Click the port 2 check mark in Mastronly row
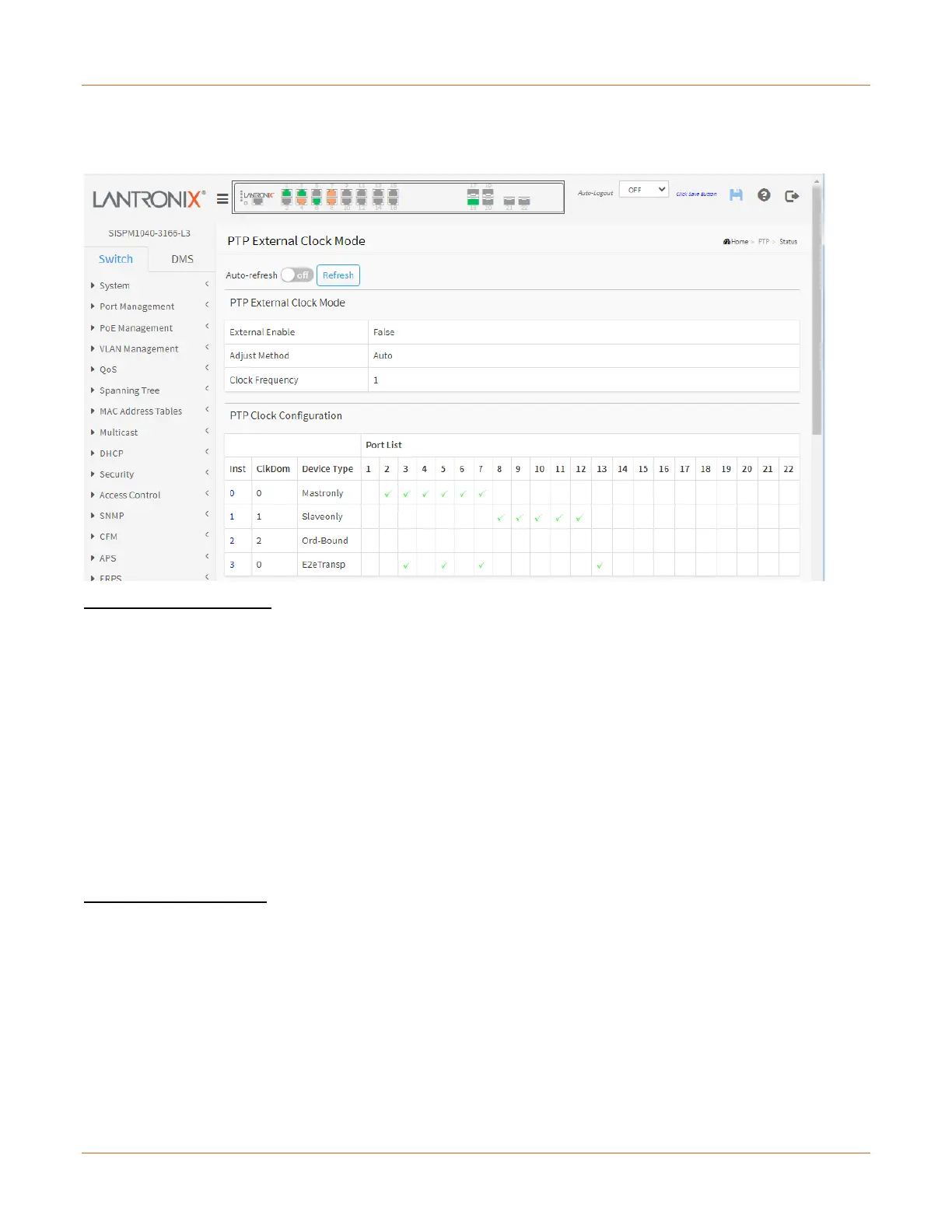The width and height of the screenshot is (952, 1232). coord(387,494)
